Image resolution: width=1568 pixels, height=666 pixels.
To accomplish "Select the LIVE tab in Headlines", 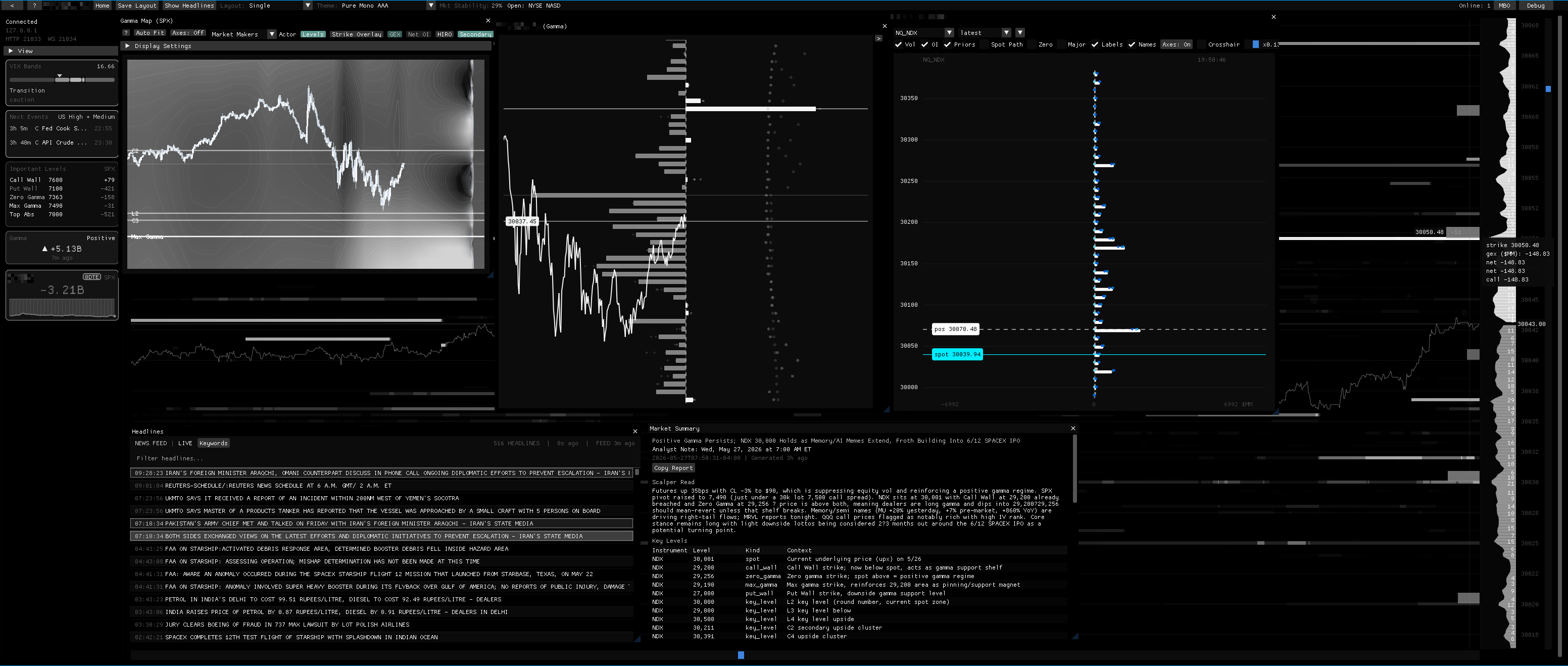I will (185, 443).
